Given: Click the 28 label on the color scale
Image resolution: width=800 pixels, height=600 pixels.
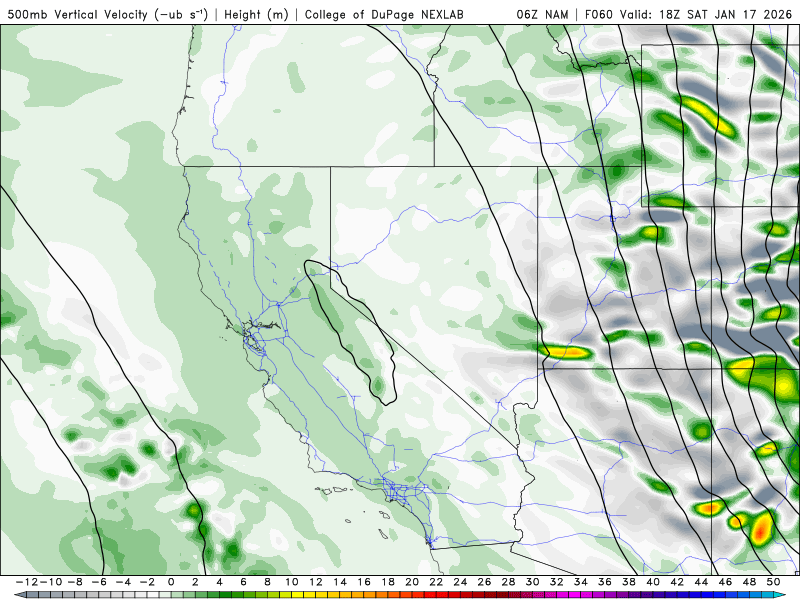Looking at the screenshot, I should 508,582.
